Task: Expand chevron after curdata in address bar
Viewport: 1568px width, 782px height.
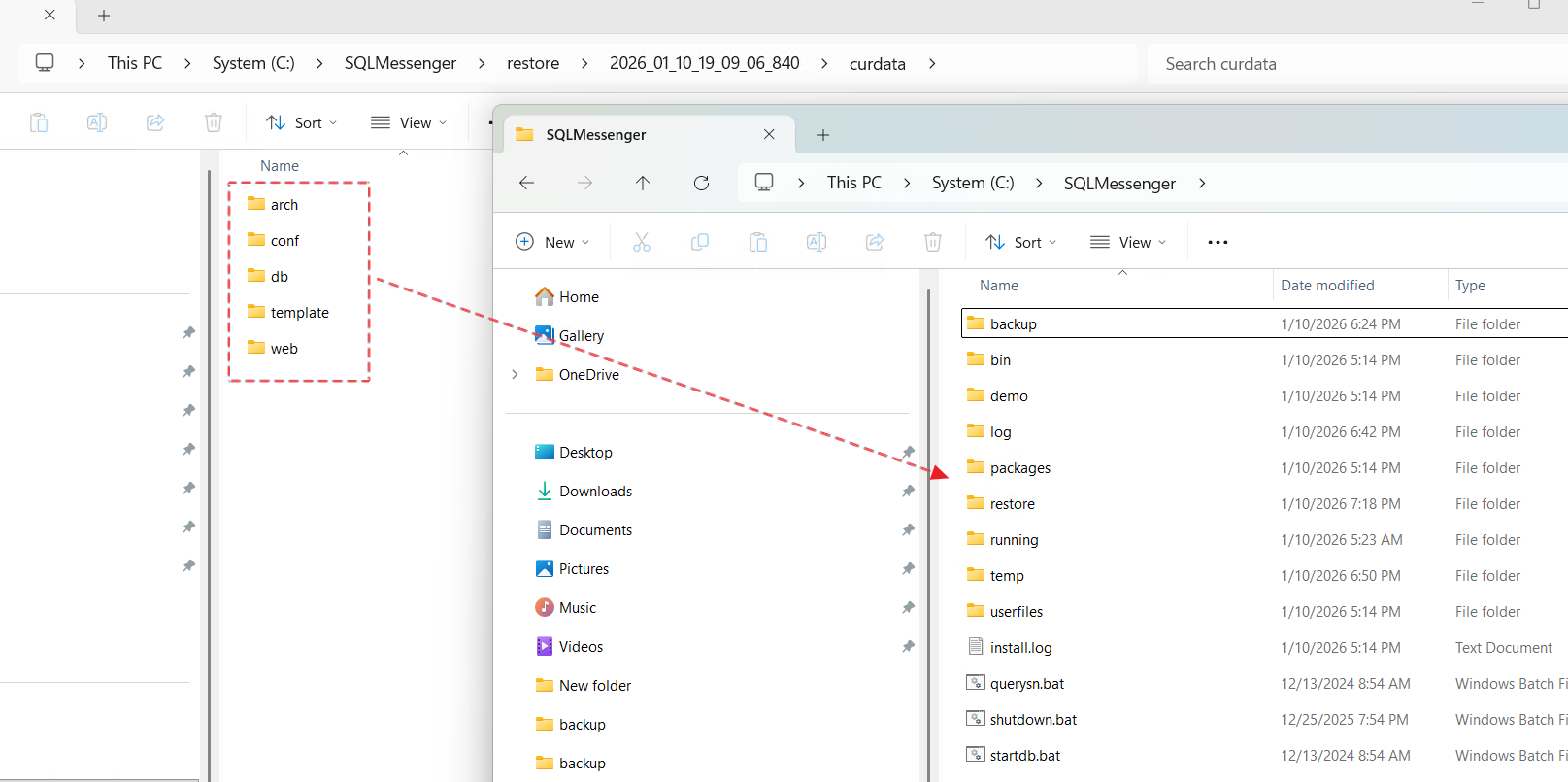Action: click(932, 63)
